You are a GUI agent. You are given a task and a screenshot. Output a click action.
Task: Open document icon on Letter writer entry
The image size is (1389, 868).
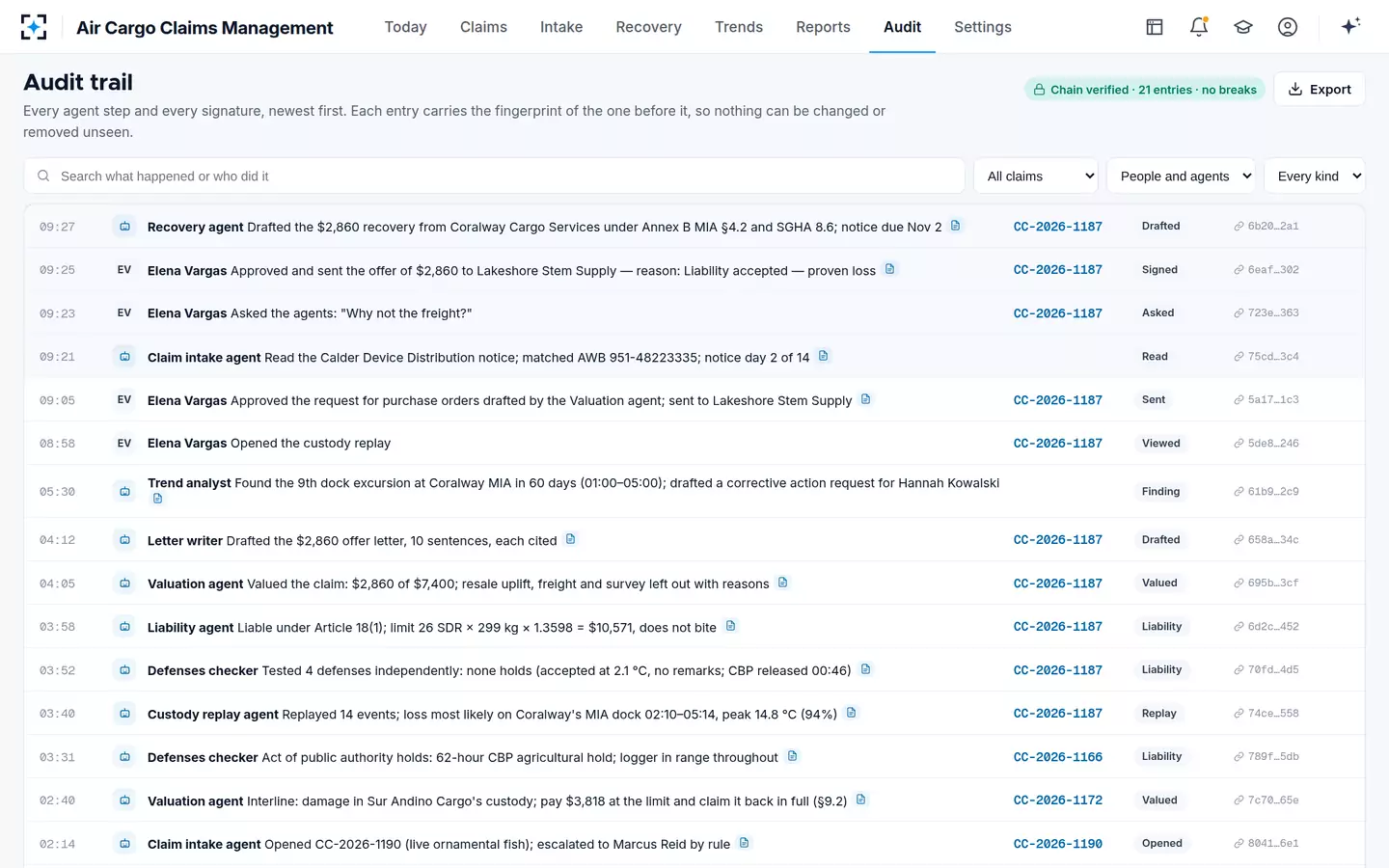tap(570, 539)
